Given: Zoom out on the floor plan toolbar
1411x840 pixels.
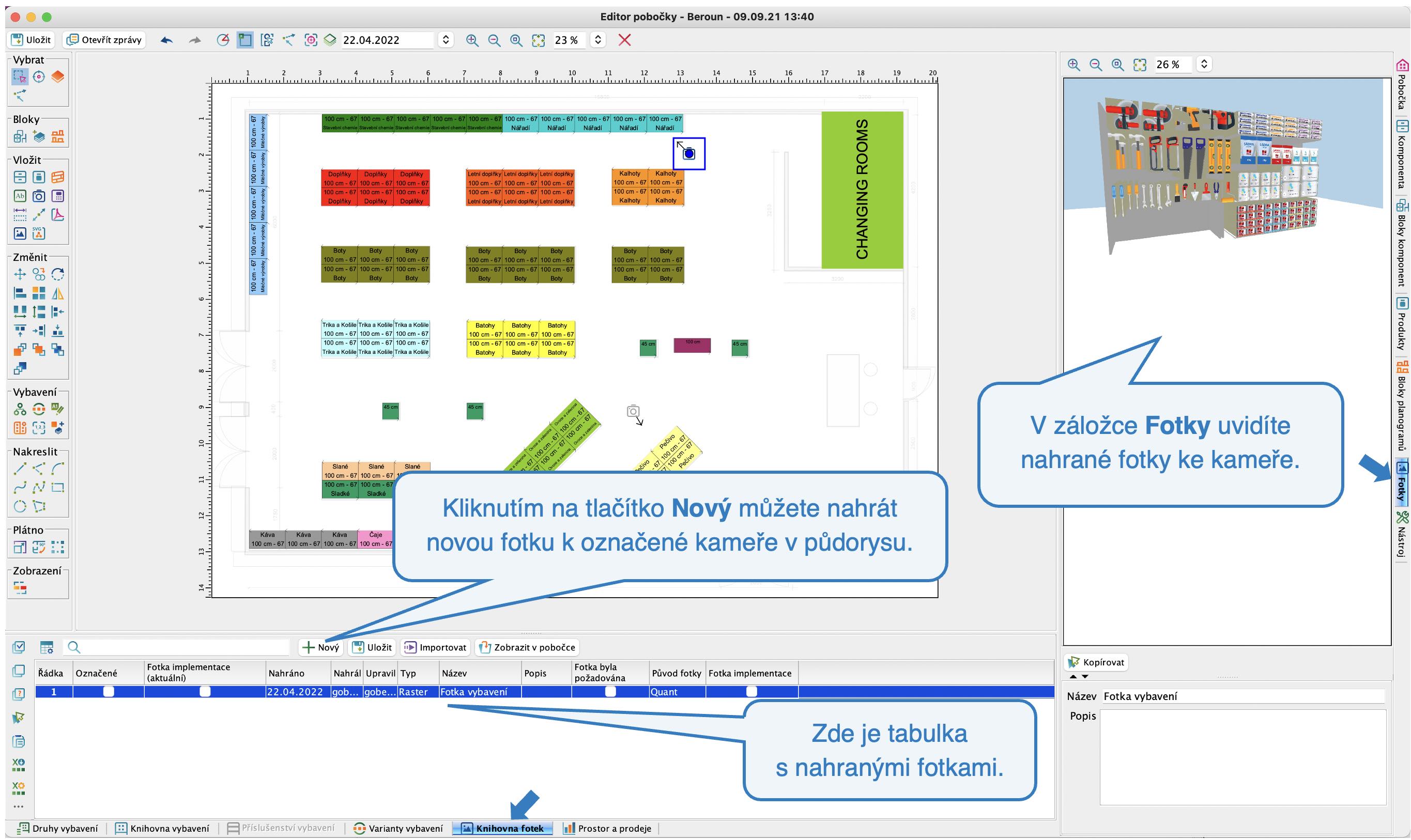Looking at the screenshot, I should 494,40.
